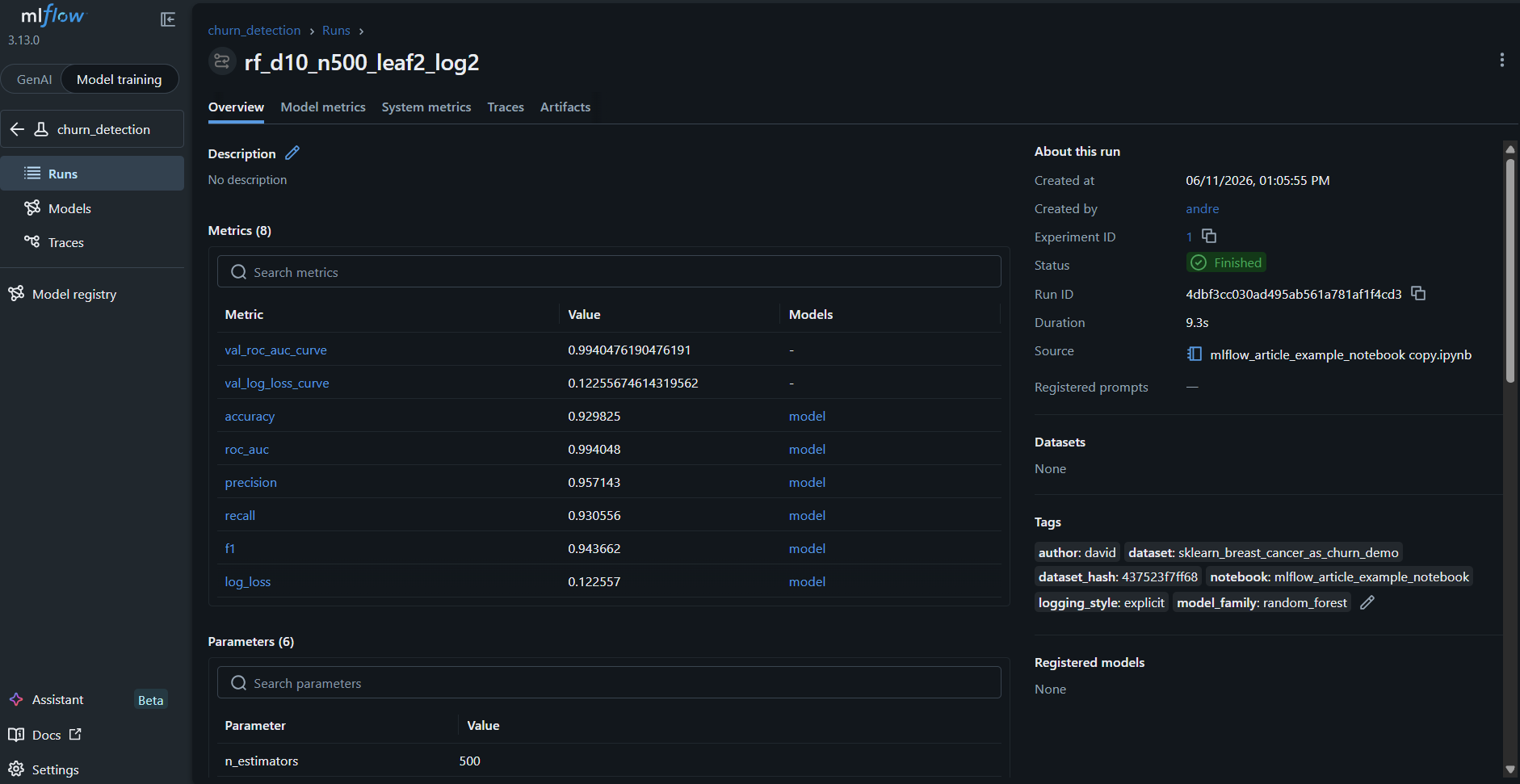Viewport: 1520px width, 784px height.
Task: Click the run icon next to rf_d10_n500_leaf2_log2
Action: [222, 61]
